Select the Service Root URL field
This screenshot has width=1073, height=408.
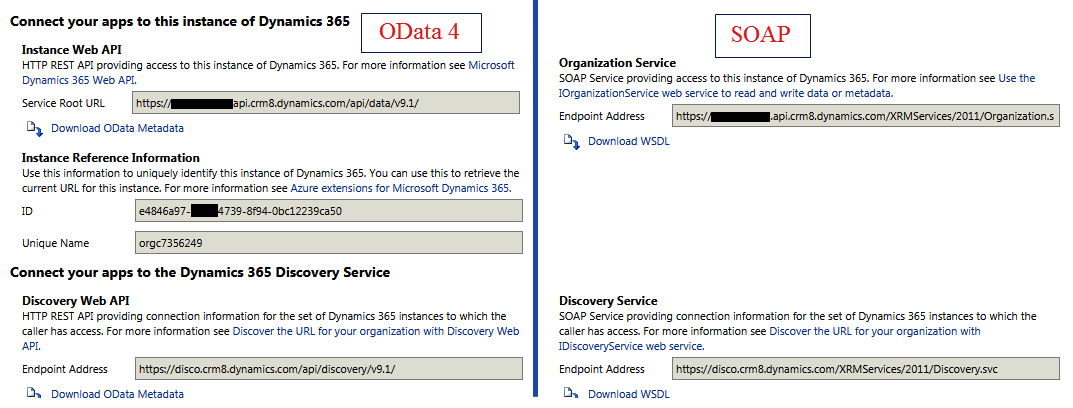[325, 103]
